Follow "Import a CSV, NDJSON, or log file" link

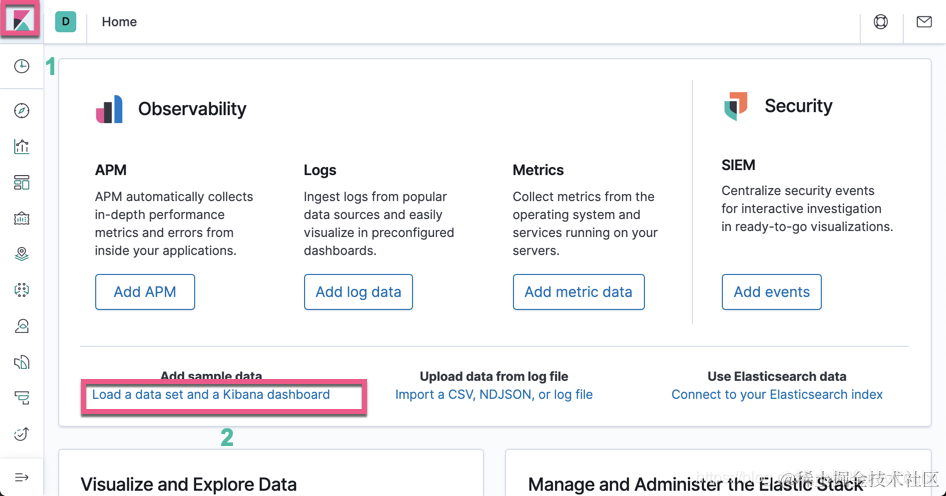coord(494,395)
